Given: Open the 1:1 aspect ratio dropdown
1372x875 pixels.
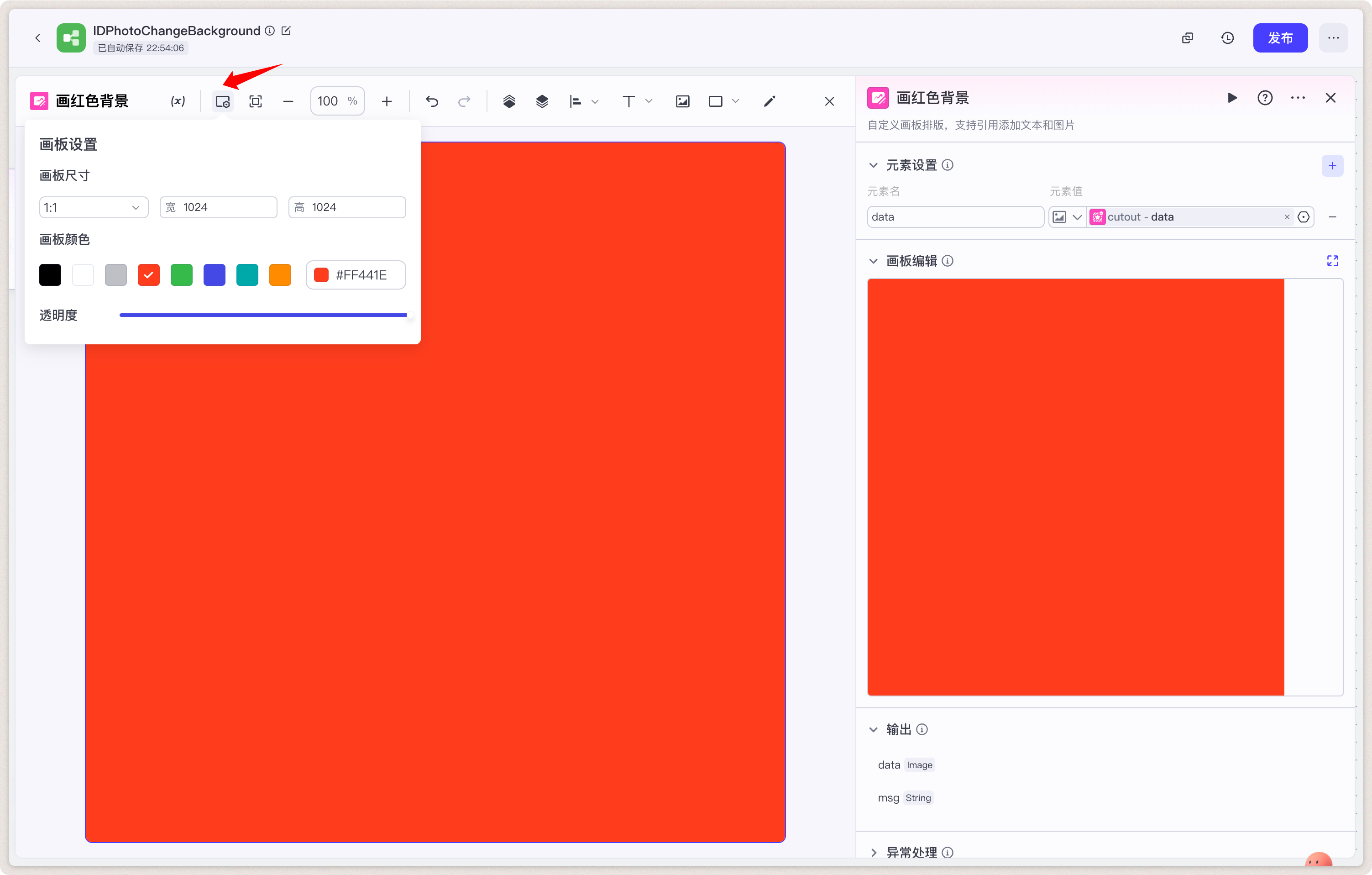Looking at the screenshot, I should tap(94, 207).
